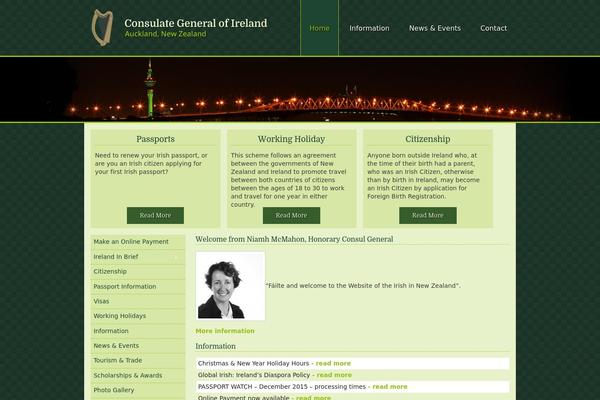Screen dimensions: 600x400
Task: Open Information in the sidebar menu
Action: (138, 331)
